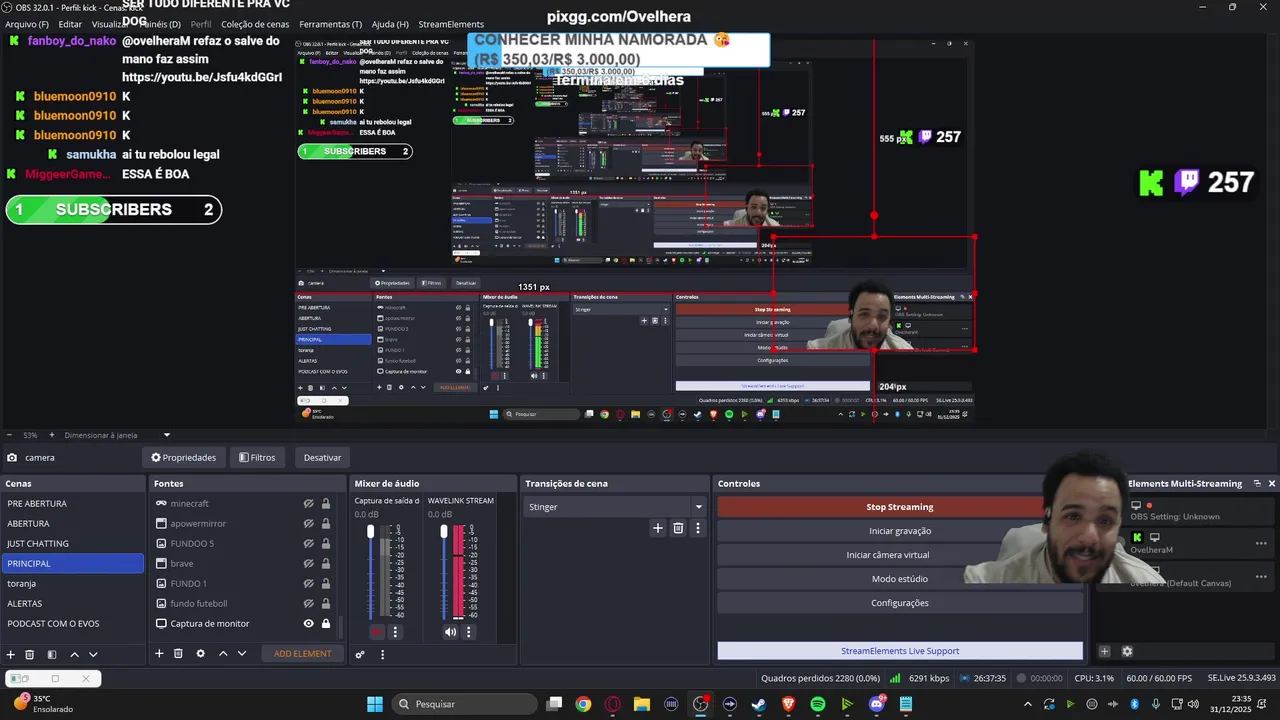The height and width of the screenshot is (720, 1280).
Task: Open StreamElements Live Support link
Action: [900, 651]
